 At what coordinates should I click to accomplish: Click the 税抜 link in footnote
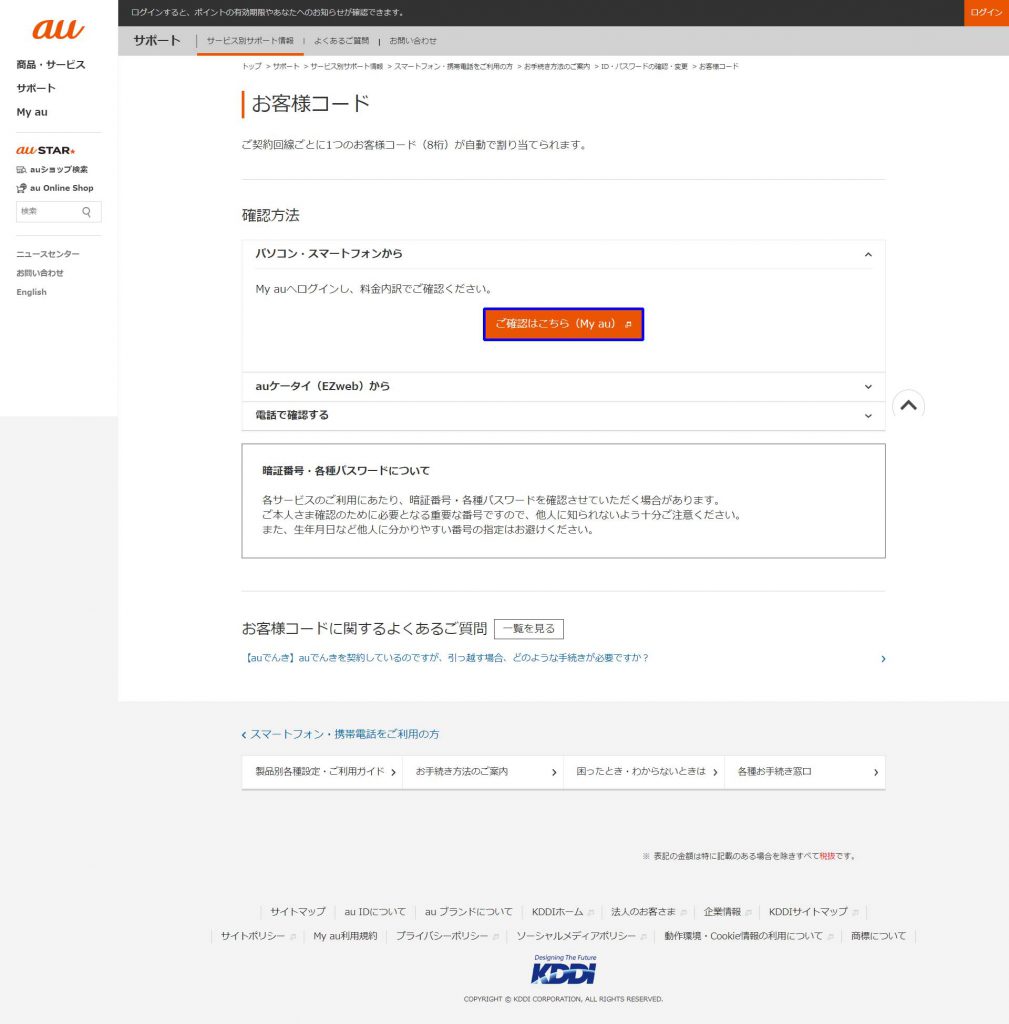coord(827,856)
